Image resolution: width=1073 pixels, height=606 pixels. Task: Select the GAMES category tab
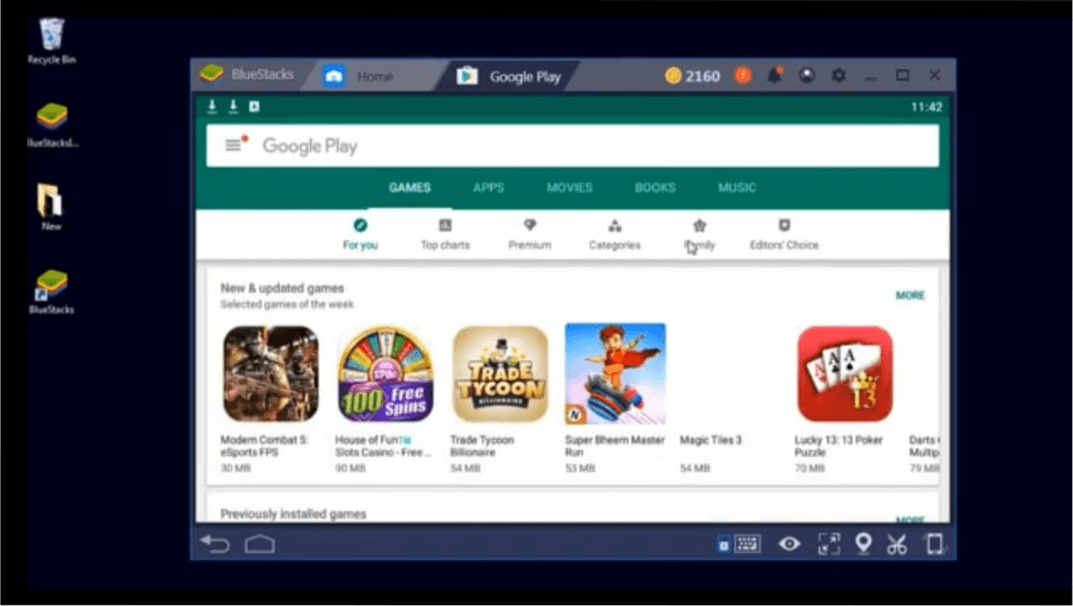pos(410,187)
